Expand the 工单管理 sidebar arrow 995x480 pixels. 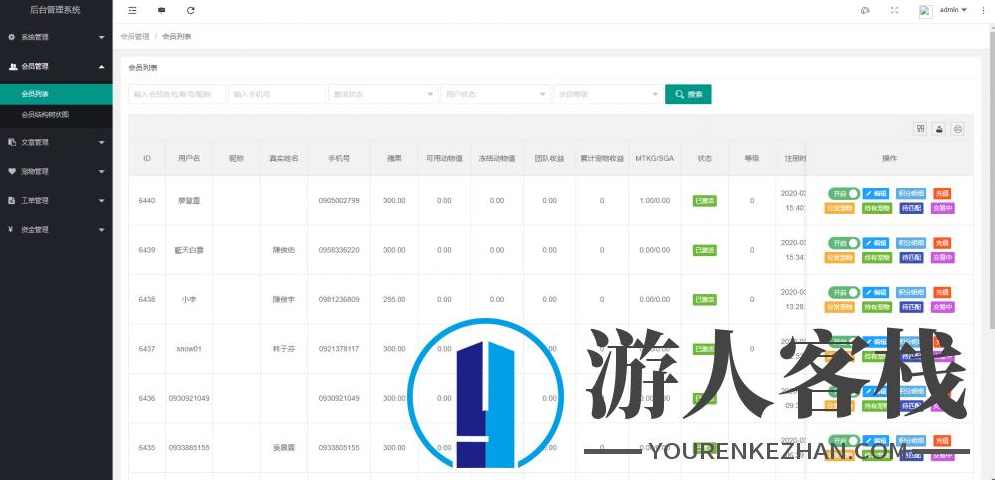pos(102,201)
